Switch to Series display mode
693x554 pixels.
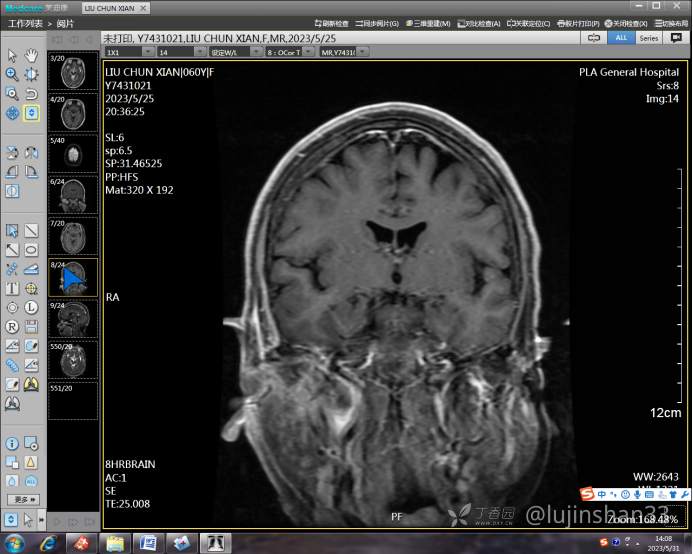tap(649, 37)
